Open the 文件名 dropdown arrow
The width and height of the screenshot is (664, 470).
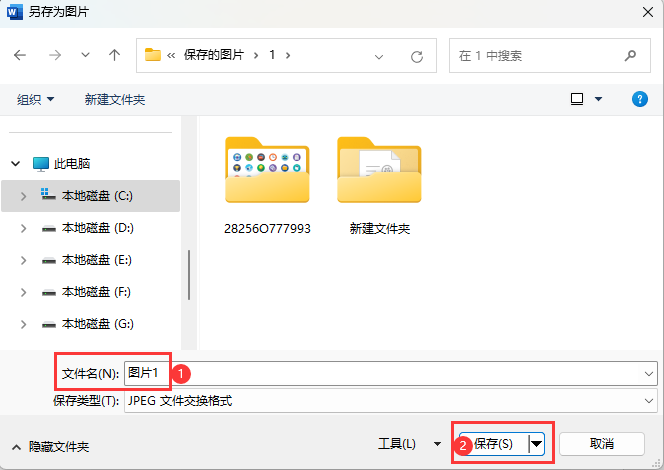pos(649,373)
